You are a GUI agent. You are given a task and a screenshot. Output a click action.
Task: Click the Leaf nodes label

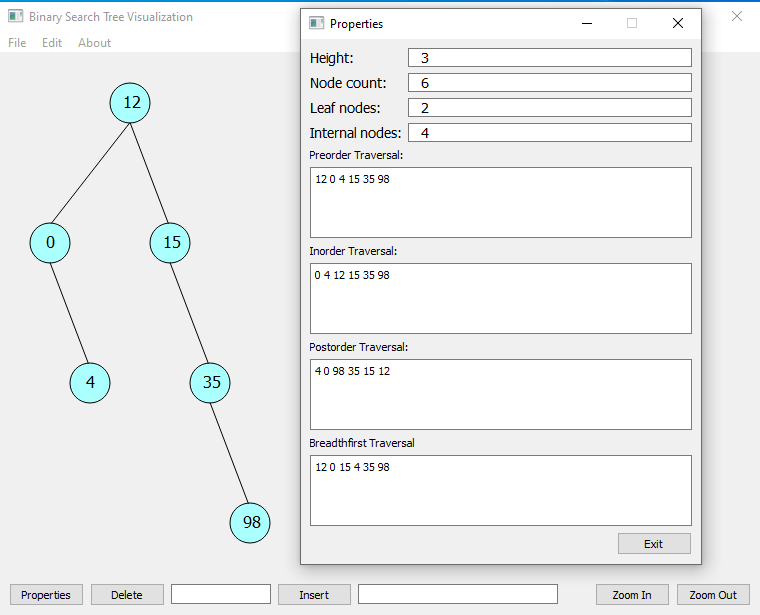coord(345,108)
